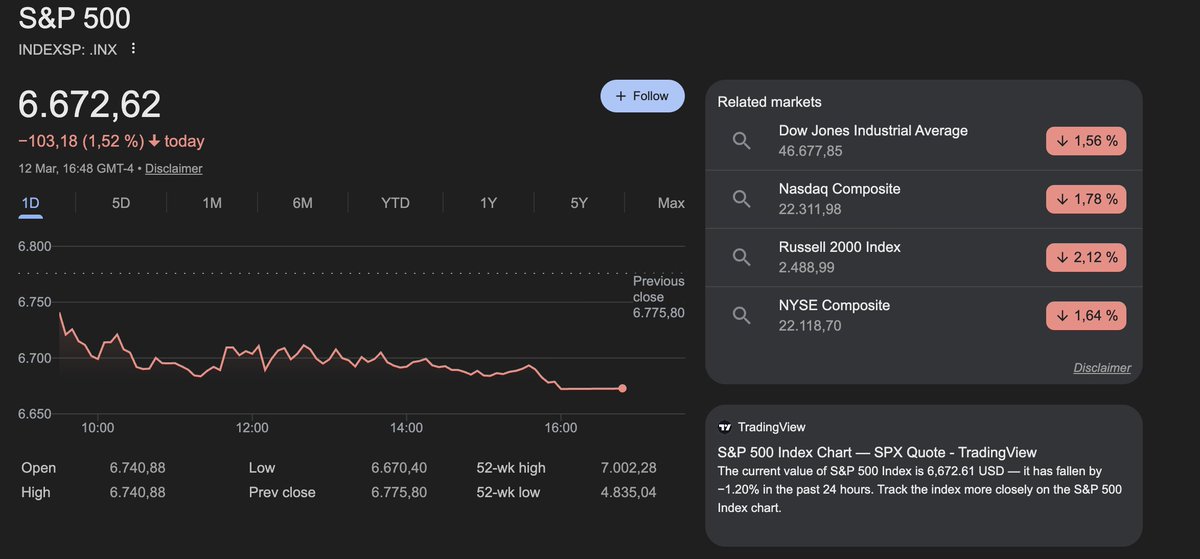Click the 16:00 time axis label
The image size is (1200, 559).
point(561,427)
